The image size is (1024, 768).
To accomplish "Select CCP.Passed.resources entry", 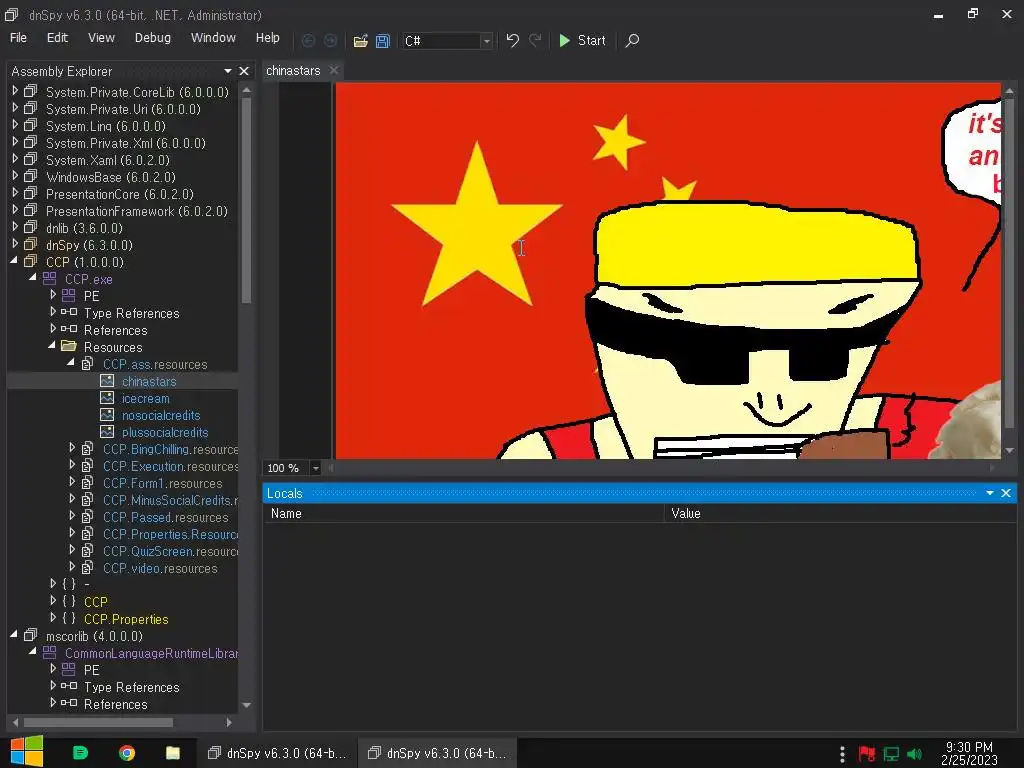I will (x=166, y=517).
